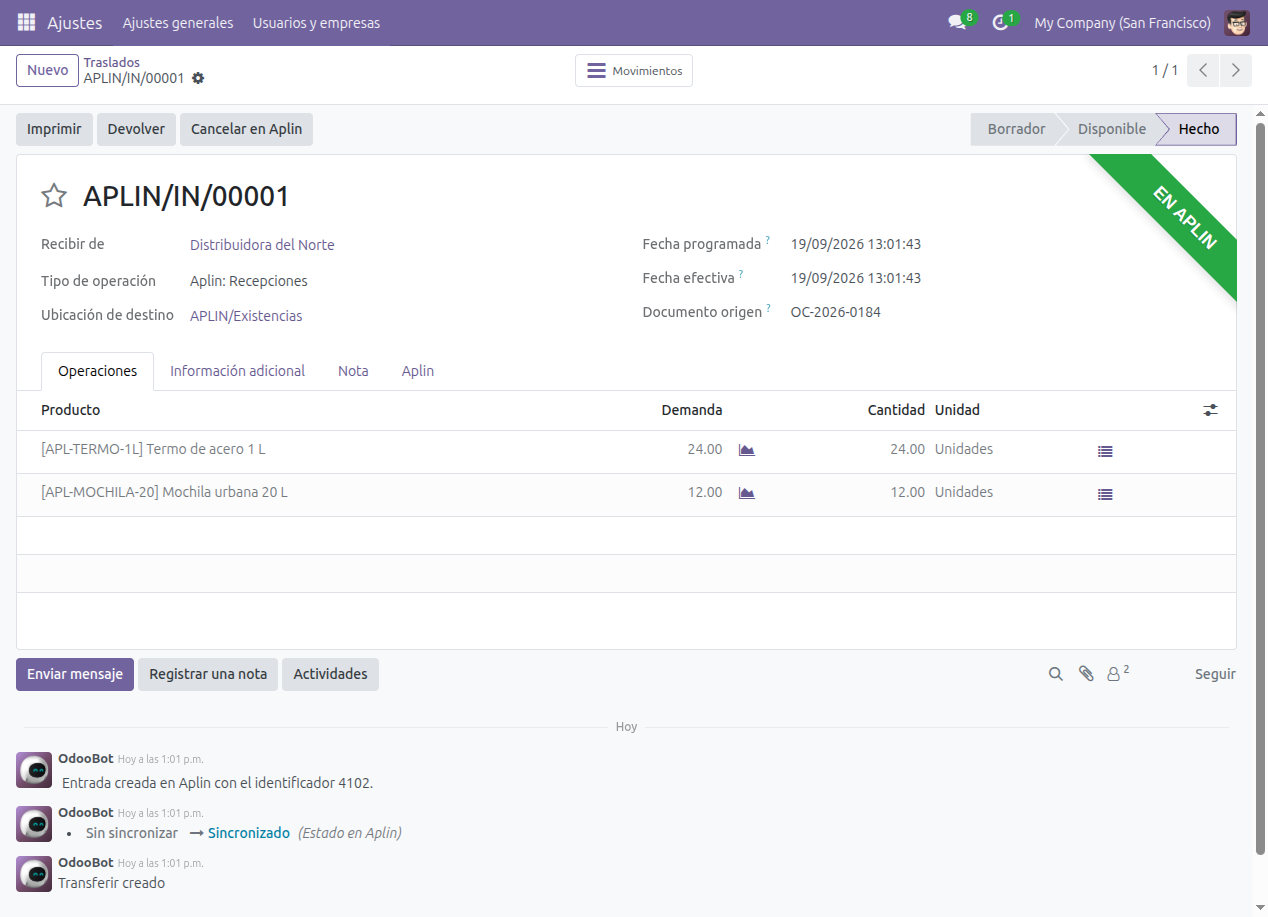The image size is (1268, 917).
Task: Open the gear actions menu beside APLIN/IN/00001
Action: (198, 78)
